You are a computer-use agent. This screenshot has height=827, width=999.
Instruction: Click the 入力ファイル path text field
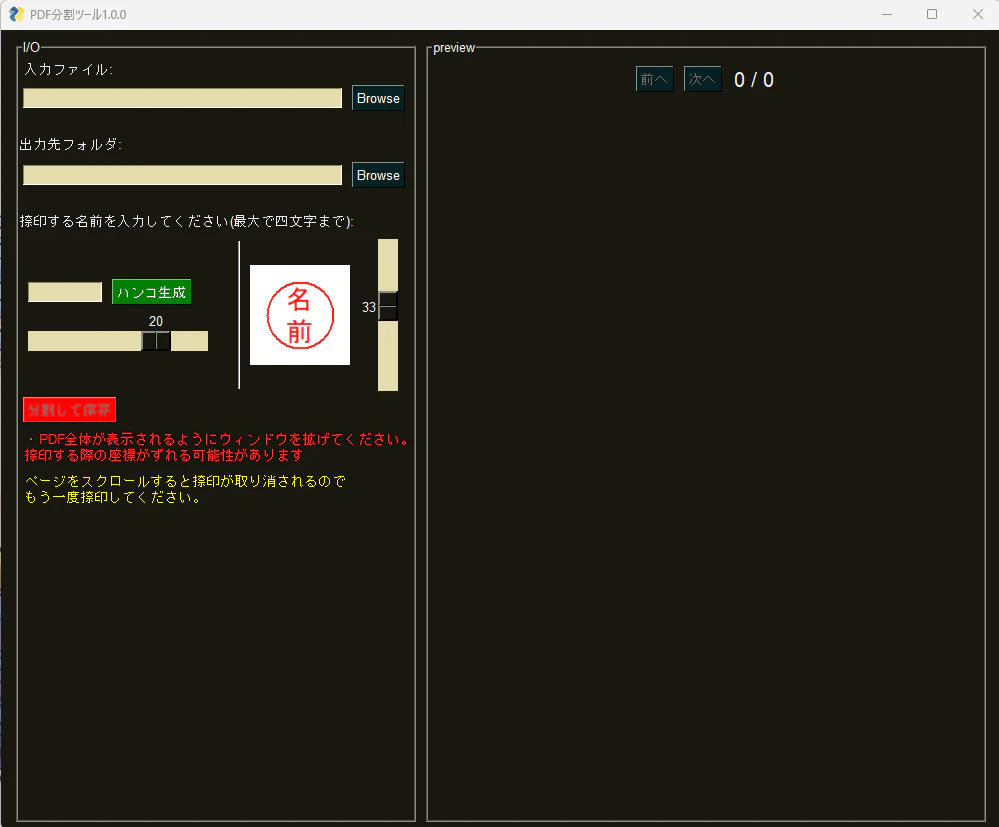point(182,98)
